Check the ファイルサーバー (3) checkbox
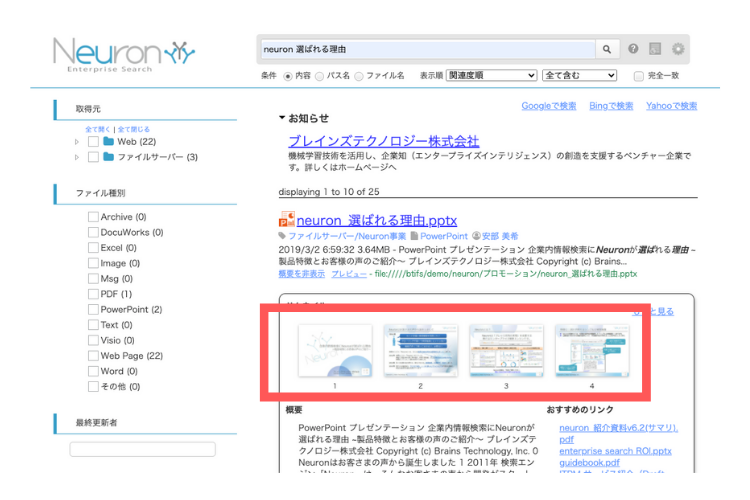This screenshot has width=750, height=500. point(93,157)
